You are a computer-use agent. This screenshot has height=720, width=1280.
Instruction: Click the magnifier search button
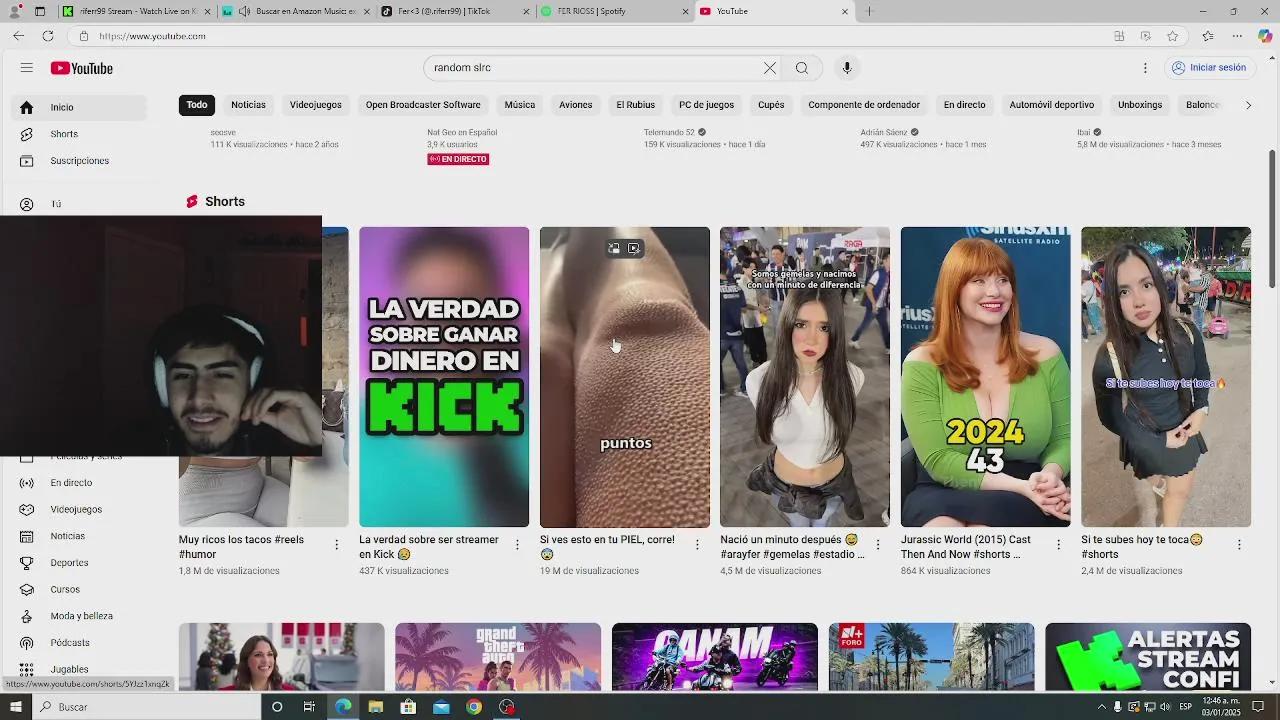point(802,68)
